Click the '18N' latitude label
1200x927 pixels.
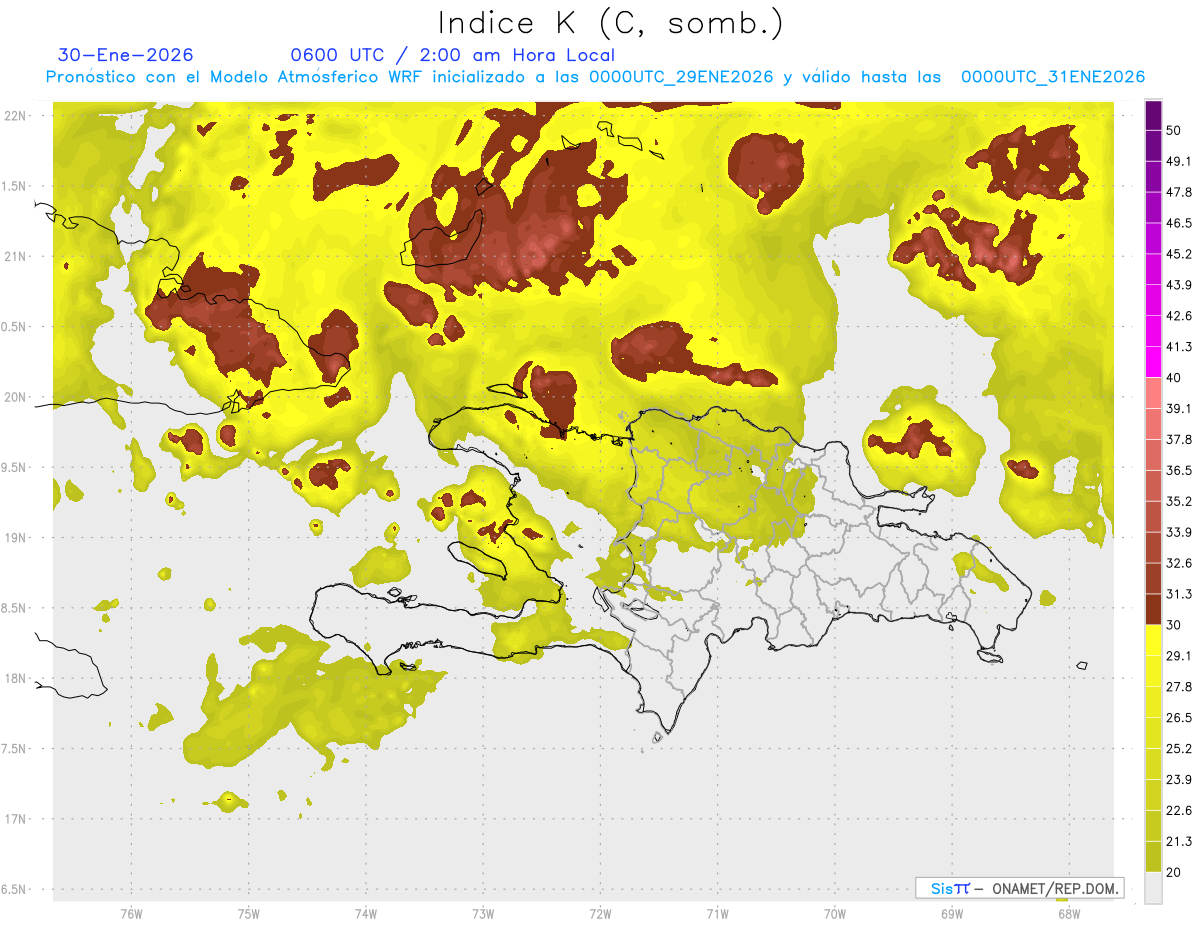15,678
